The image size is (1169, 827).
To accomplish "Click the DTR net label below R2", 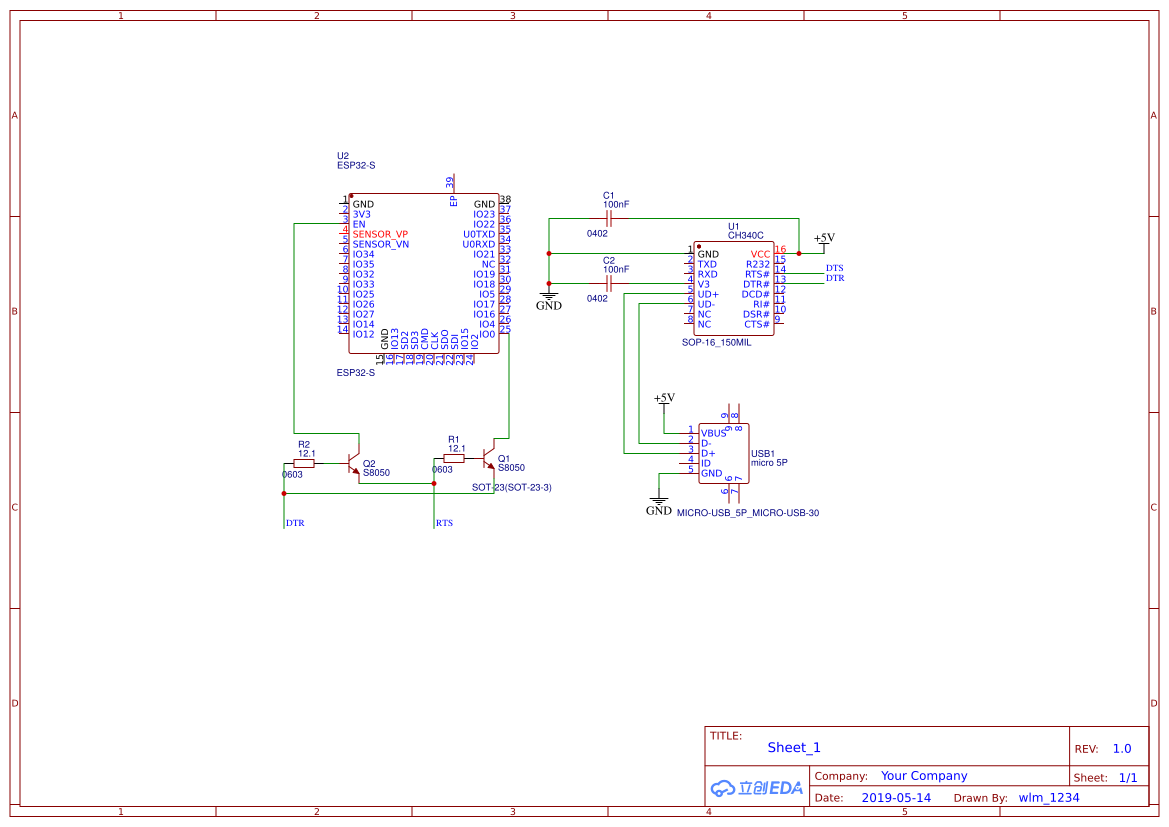I will tap(295, 523).
